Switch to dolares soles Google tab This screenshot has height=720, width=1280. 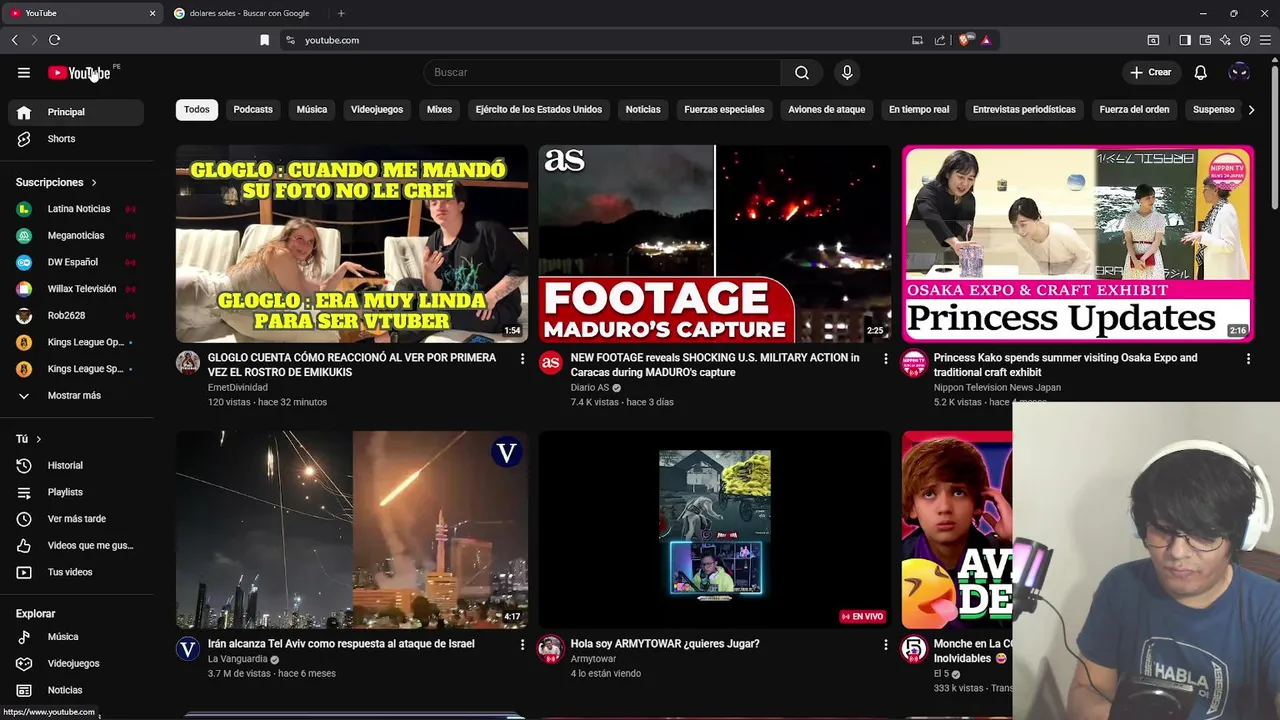click(x=248, y=13)
